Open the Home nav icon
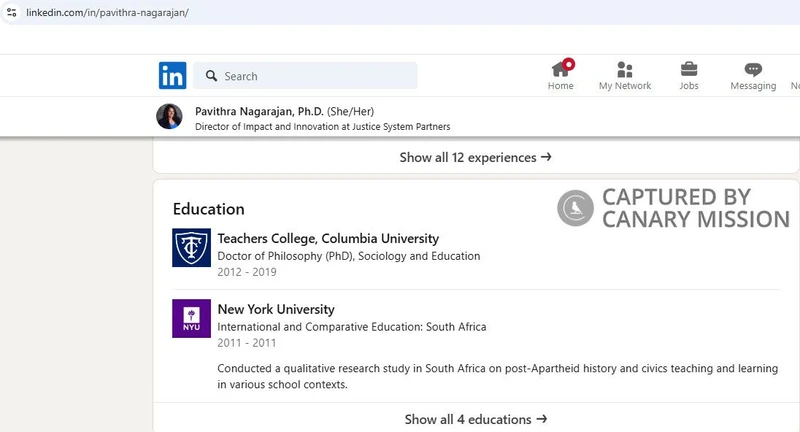 point(561,68)
